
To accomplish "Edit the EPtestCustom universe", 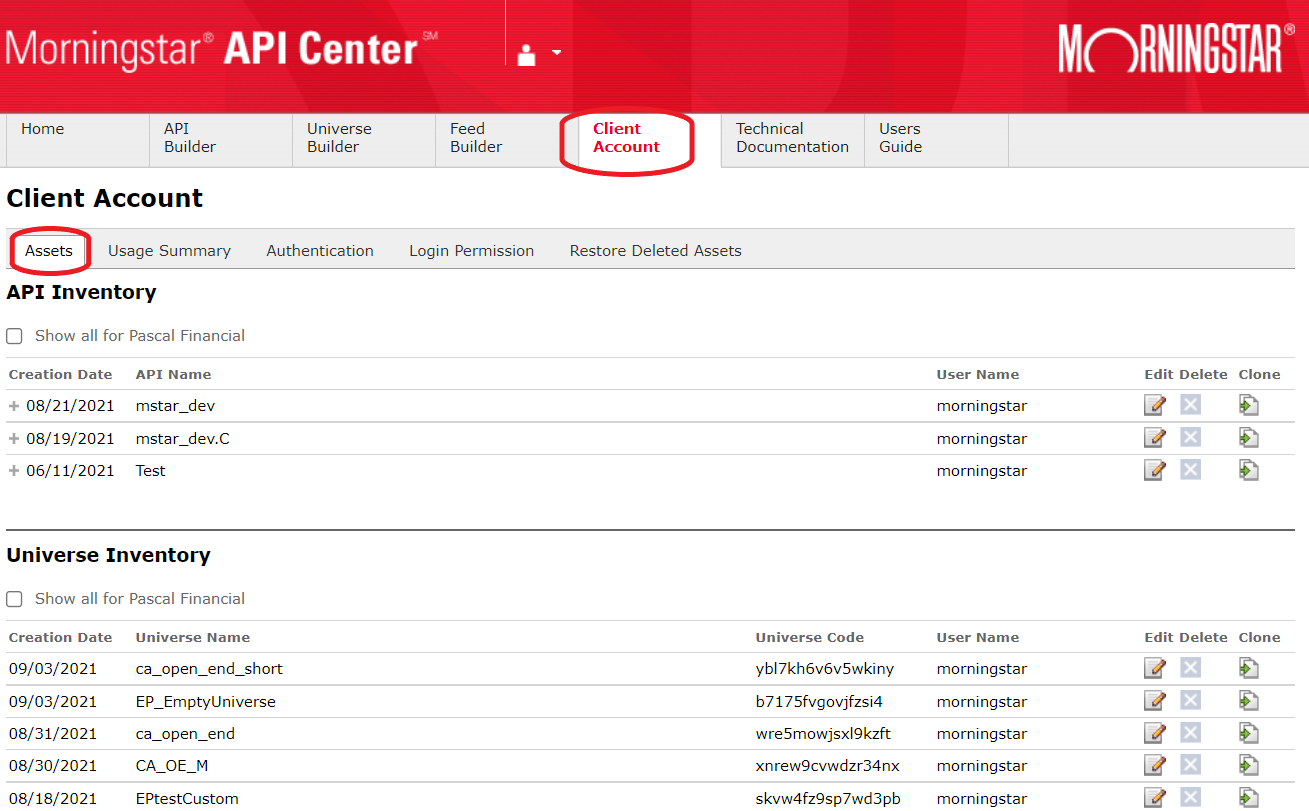I will [x=1155, y=798].
